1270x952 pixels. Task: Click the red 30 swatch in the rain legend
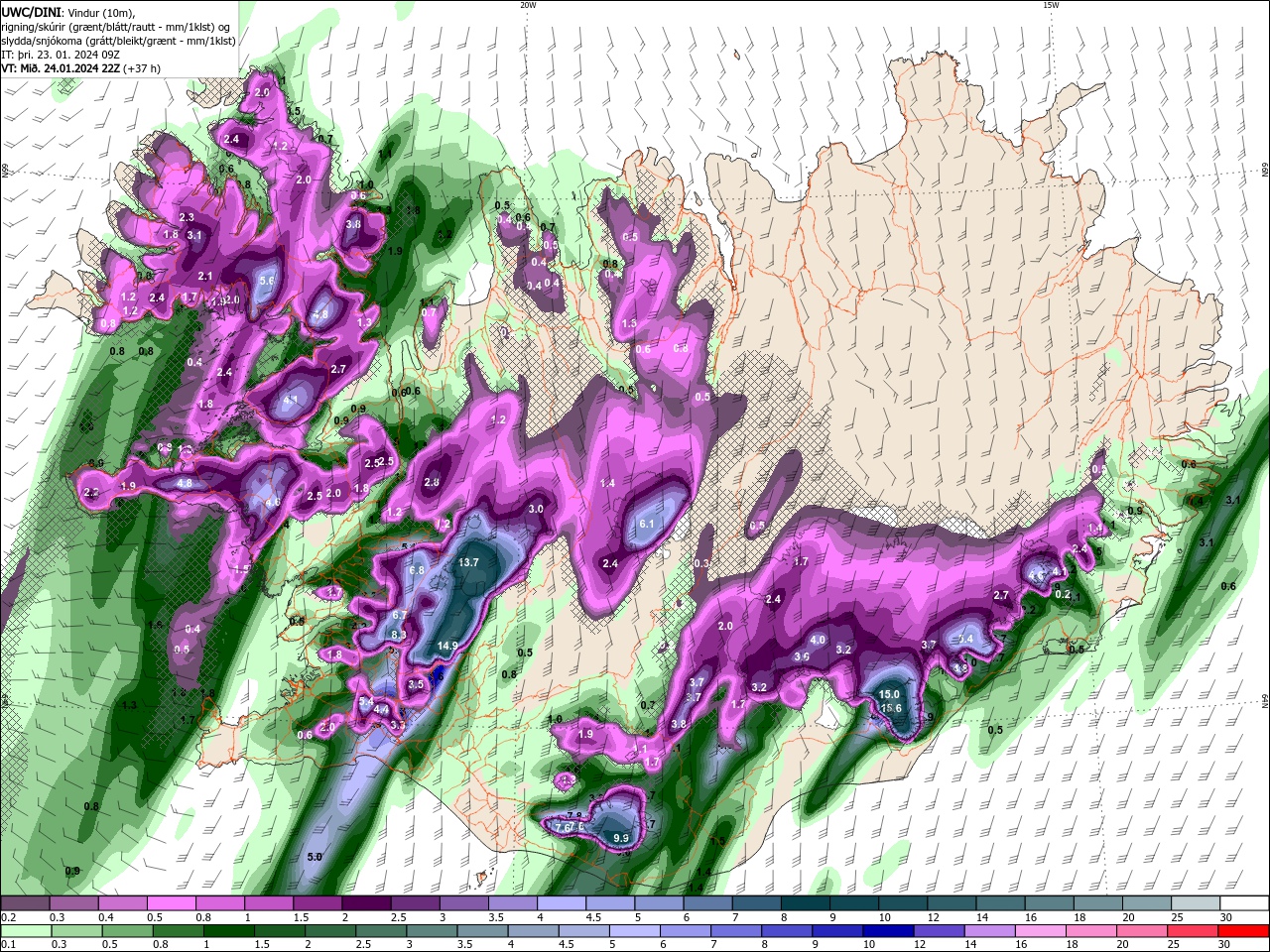click(x=1245, y=931)
